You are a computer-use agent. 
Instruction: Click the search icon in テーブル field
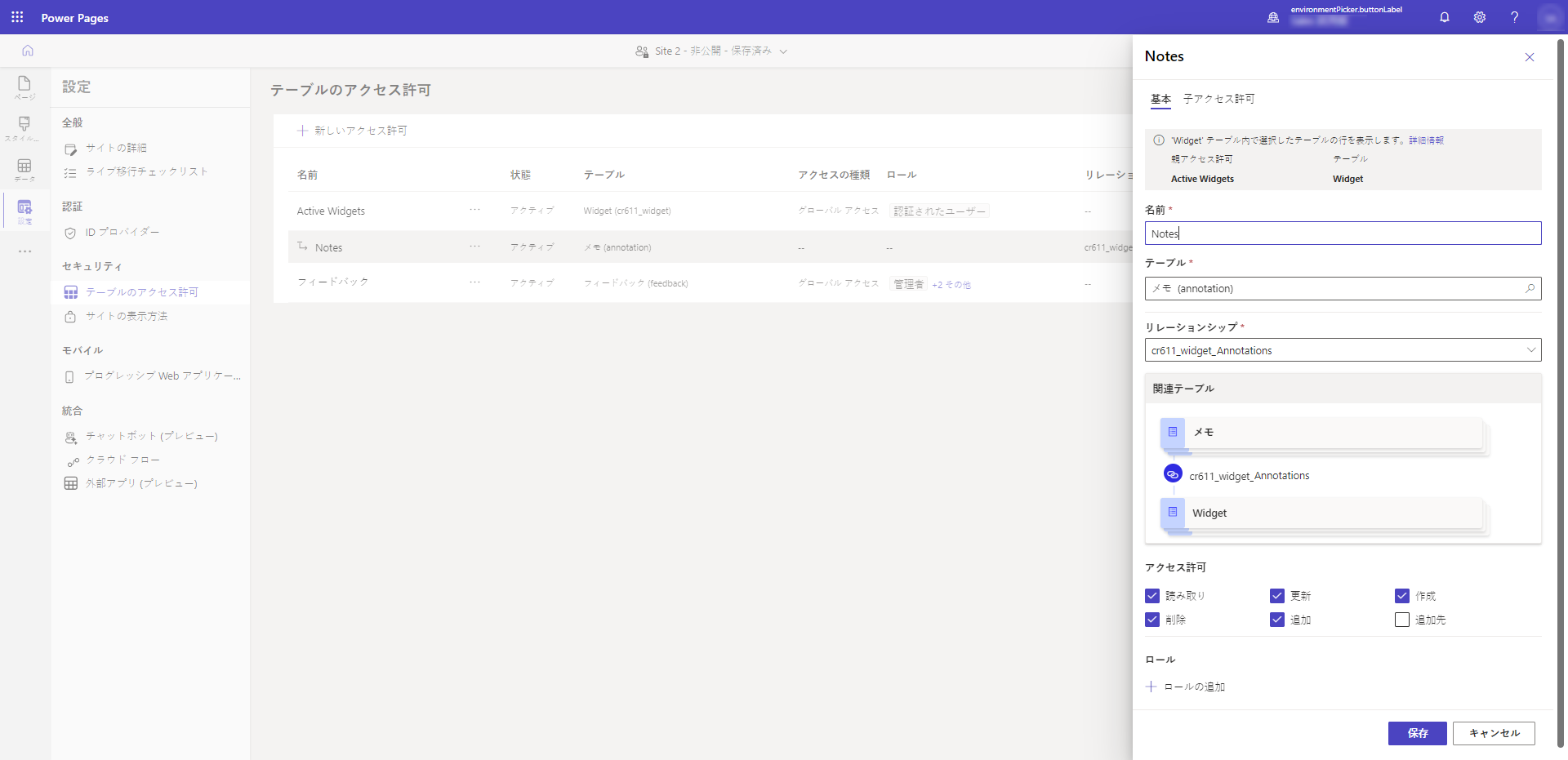(1530, 288)
